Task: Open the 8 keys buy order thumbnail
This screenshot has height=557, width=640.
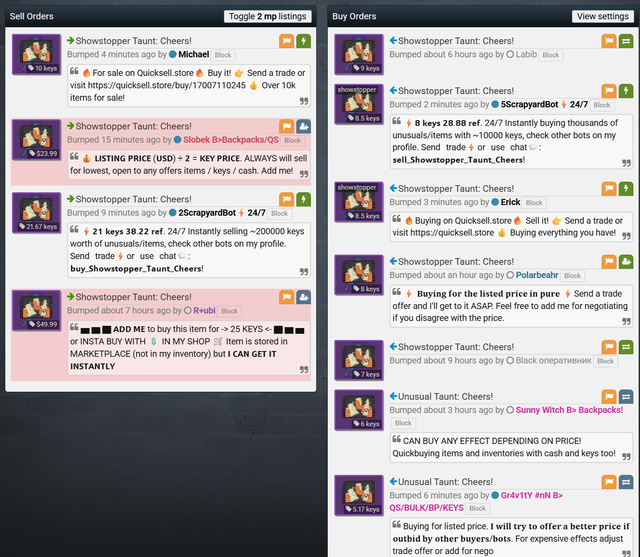Action: coord(359,275)
